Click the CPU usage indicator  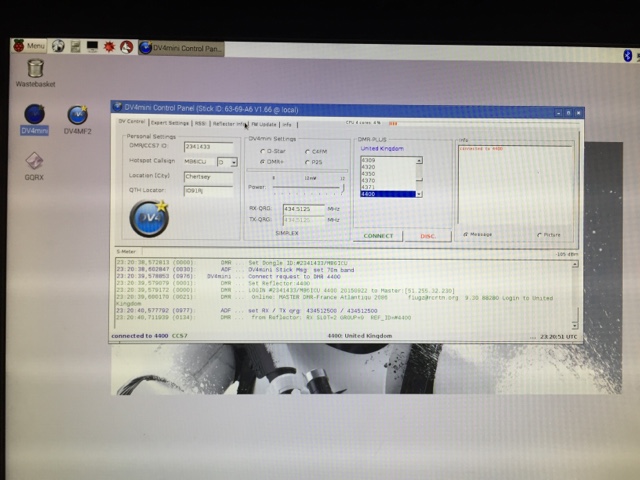click(x=371, y=122)
